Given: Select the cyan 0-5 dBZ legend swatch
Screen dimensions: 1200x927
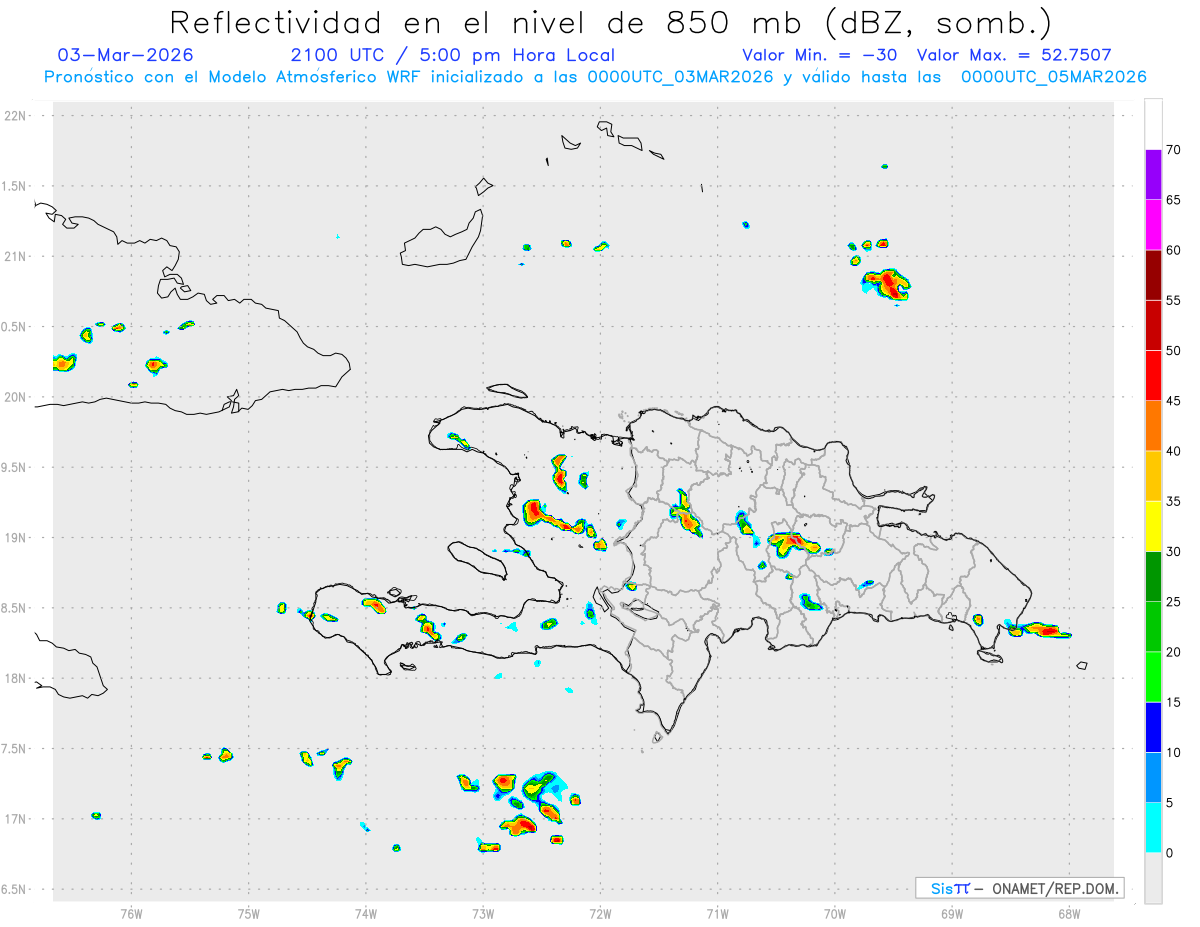Looking at the screenshot, I should tap(1153, 827).
